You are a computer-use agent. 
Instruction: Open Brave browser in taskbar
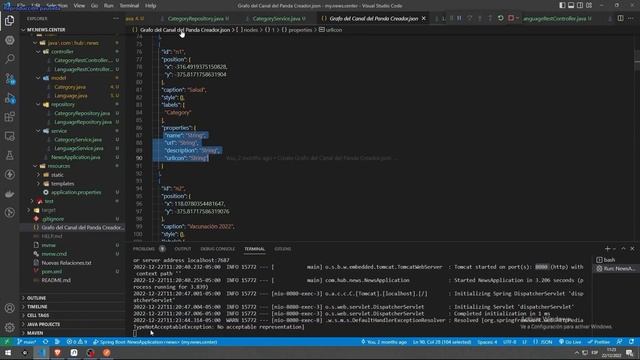click(58, 353)
